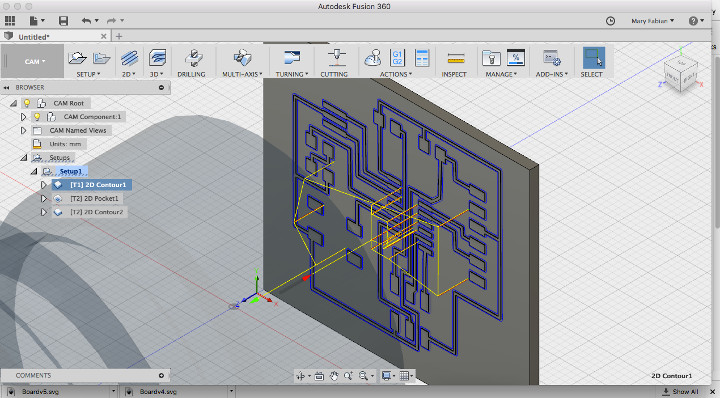Open the File menu icon
The image size is (720, 398).
pos(37,21)
